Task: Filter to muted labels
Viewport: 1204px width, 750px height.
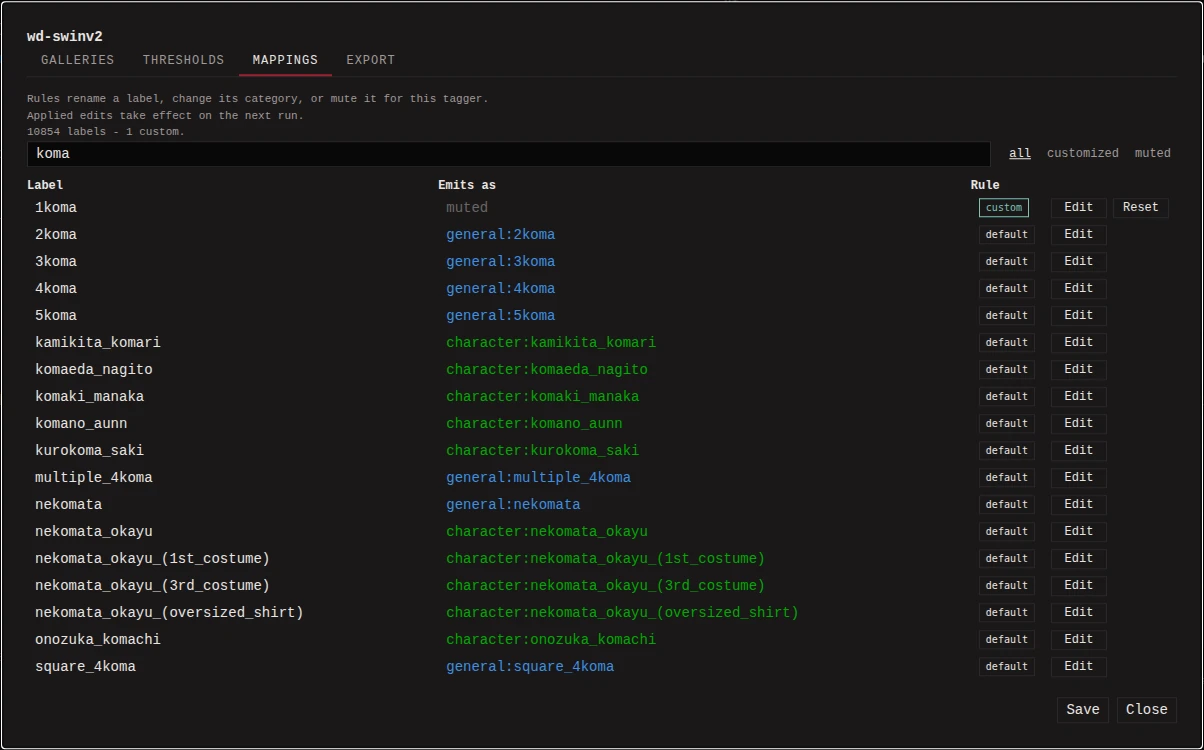Action: 1153,153
